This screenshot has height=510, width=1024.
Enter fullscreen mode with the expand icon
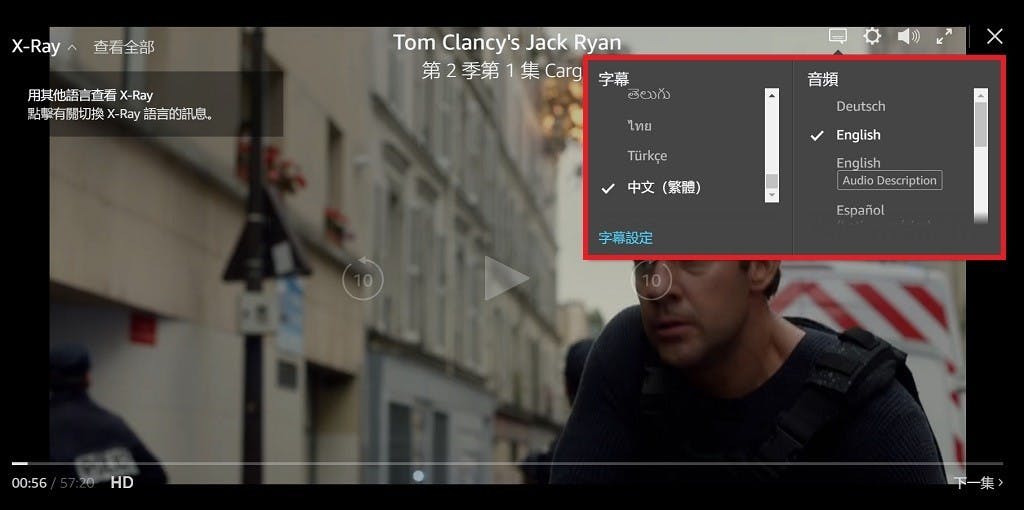[x=943, y=36]
